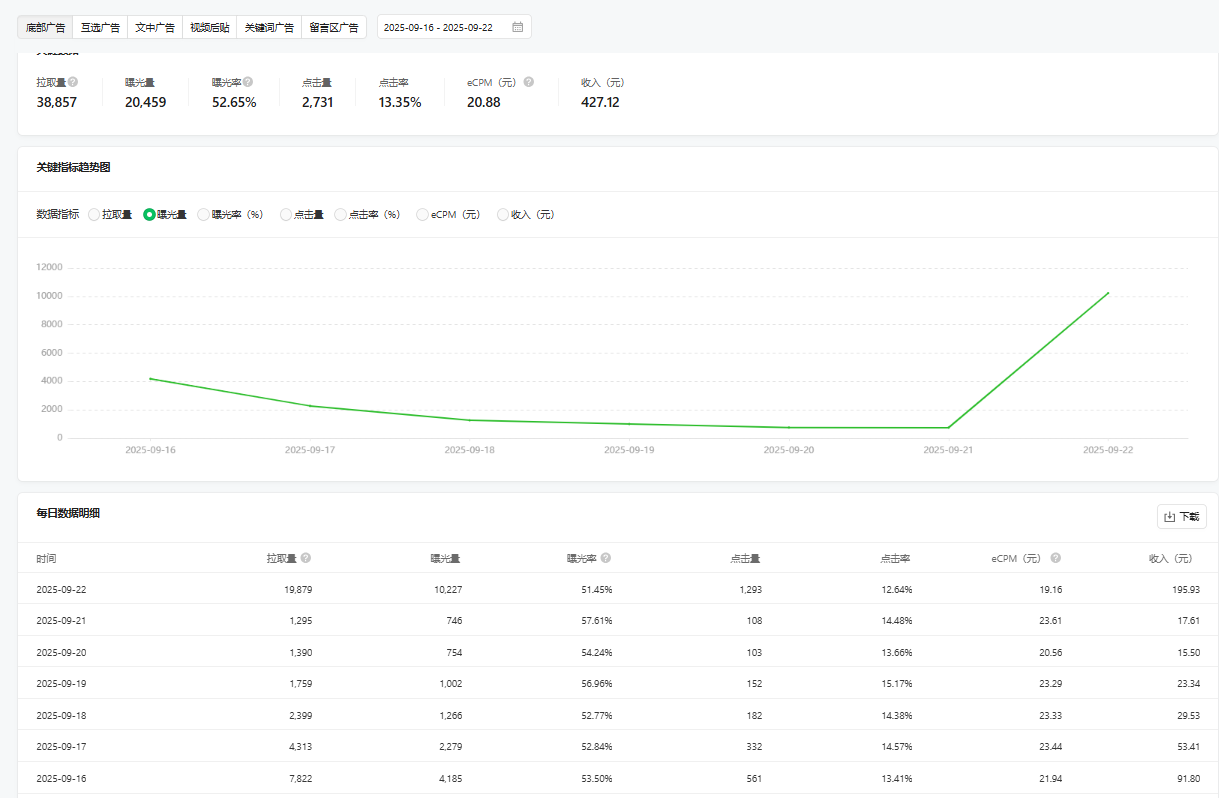
Task: Click summary 收入 value 427.12
Action: click(600, 102)
